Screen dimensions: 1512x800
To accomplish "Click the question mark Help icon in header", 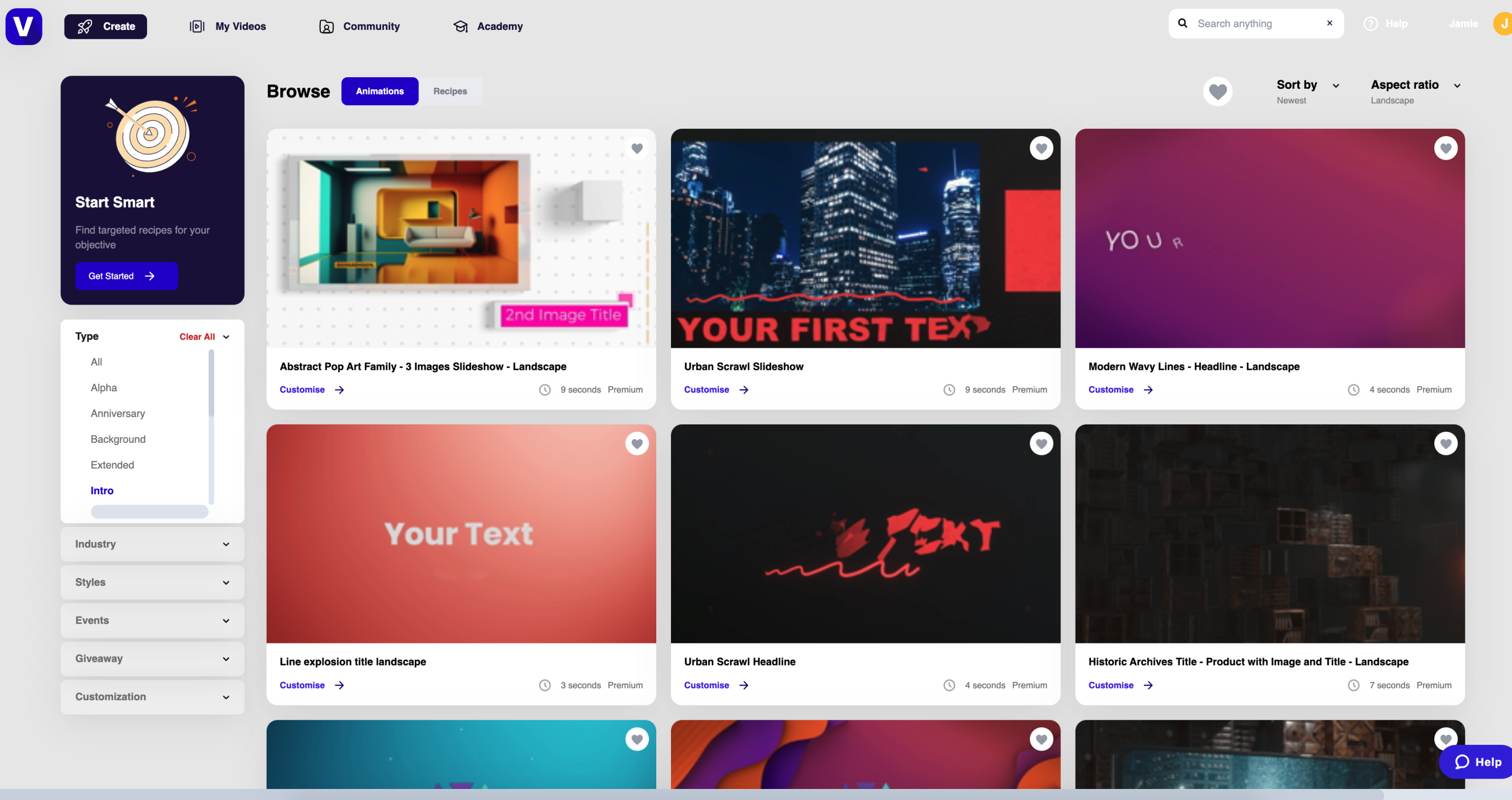I will tap(1371, 24).
